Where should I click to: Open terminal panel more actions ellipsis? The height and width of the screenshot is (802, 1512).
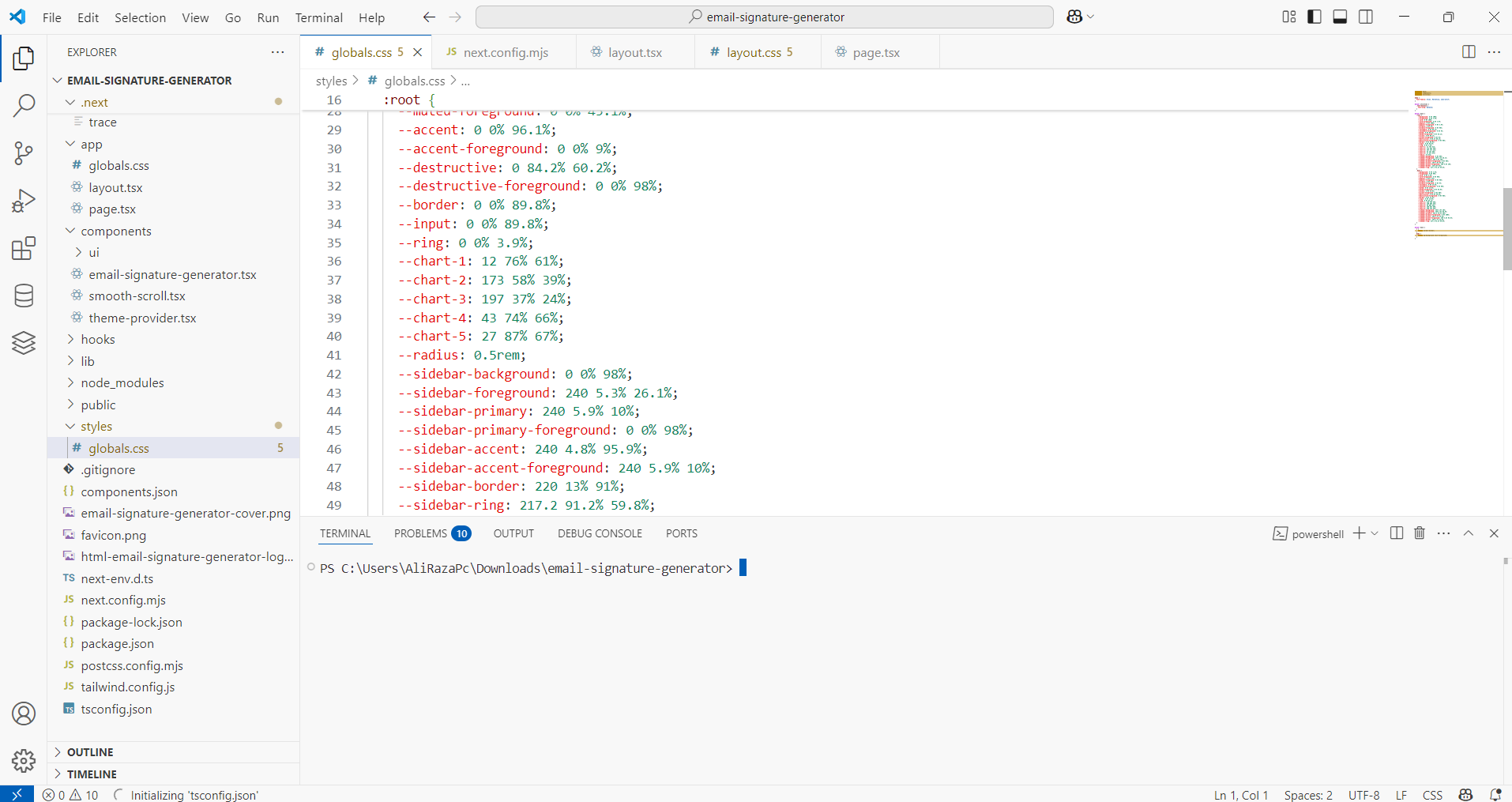click(x=1444, y=533)
